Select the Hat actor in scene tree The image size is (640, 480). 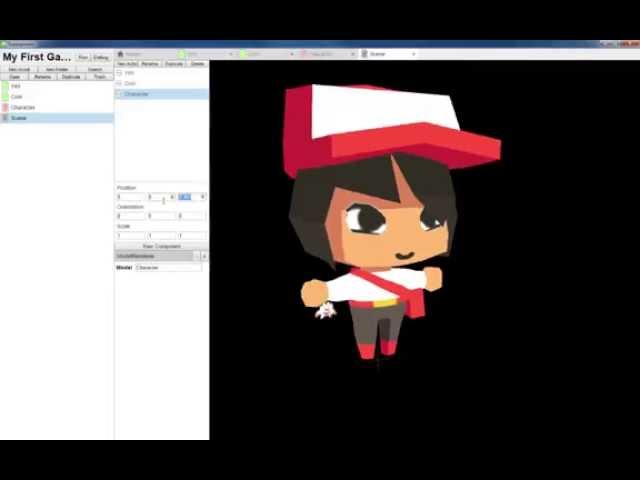pyautogui.click(x=162, y=73)
